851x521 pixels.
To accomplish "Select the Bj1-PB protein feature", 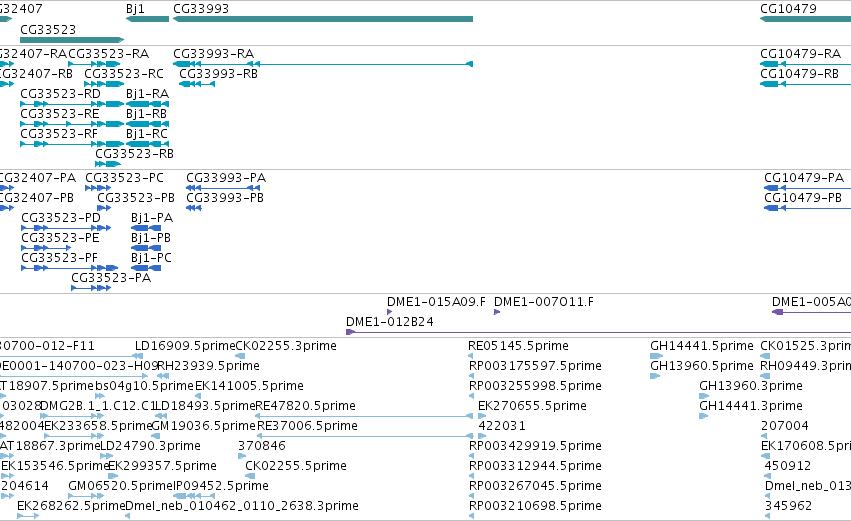I will coord(146,248).
